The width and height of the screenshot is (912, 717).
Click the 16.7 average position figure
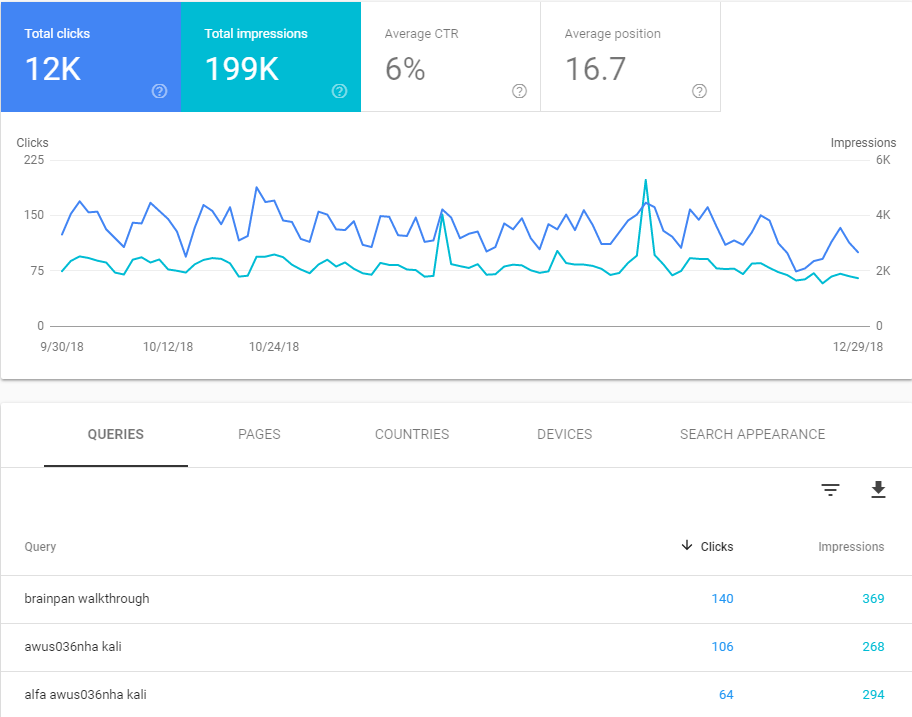coord(596,69)
